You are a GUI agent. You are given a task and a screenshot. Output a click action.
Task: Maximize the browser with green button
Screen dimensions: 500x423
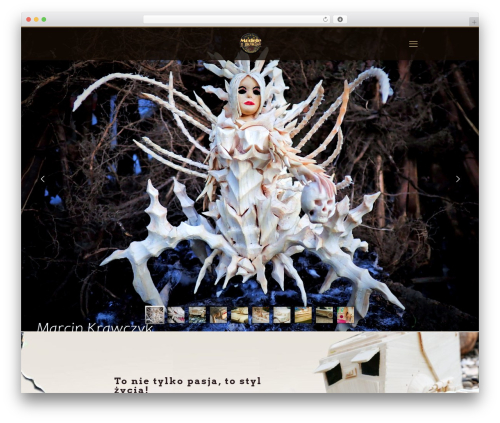pyautogui.click(x=44, y=19)
